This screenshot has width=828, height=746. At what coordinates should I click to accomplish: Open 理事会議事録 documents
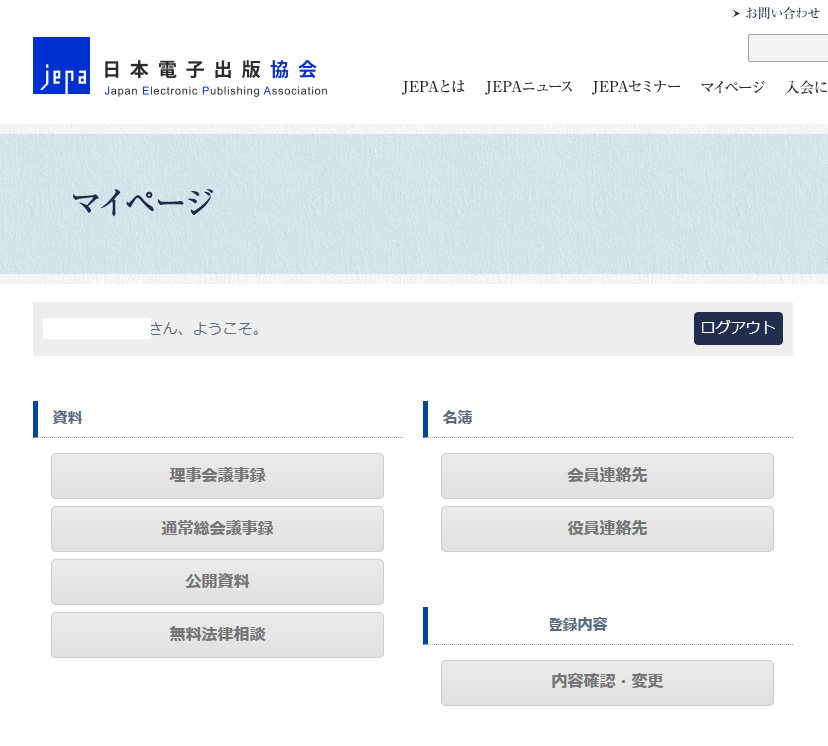click(217, 476)
